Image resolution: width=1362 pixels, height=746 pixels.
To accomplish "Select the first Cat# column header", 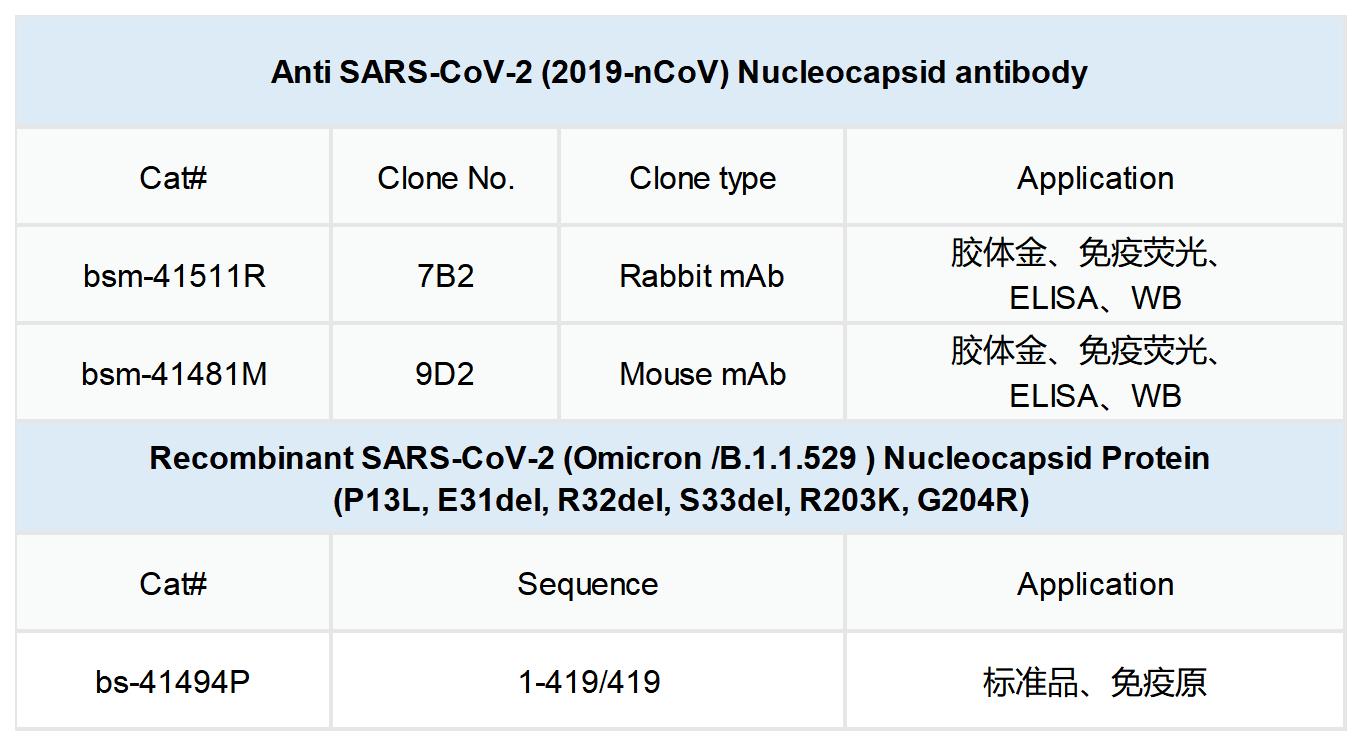I will click(x=173, y=178).
